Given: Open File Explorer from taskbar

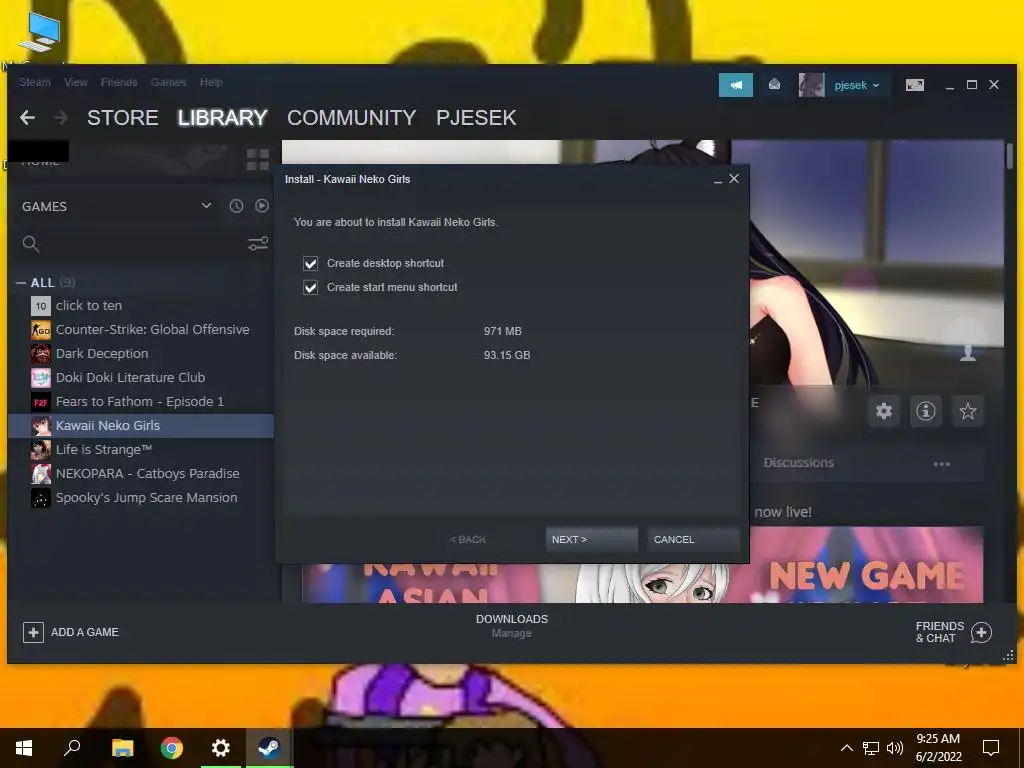Looking at the screenshot, I should click(122, 748).
